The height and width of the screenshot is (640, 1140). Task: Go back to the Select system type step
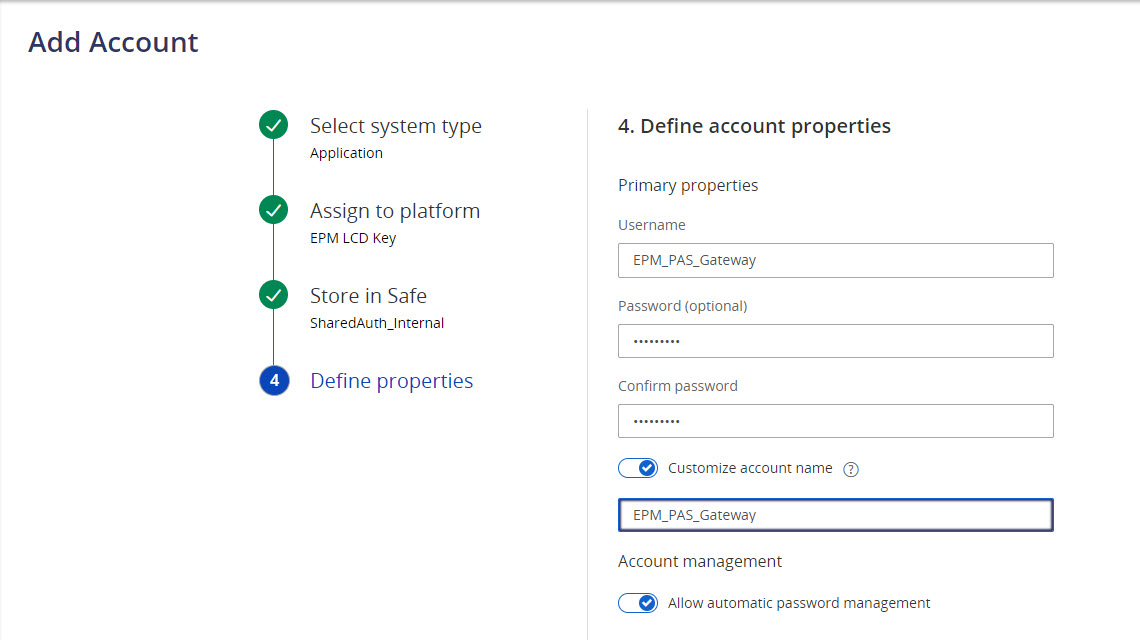[395, 125]
